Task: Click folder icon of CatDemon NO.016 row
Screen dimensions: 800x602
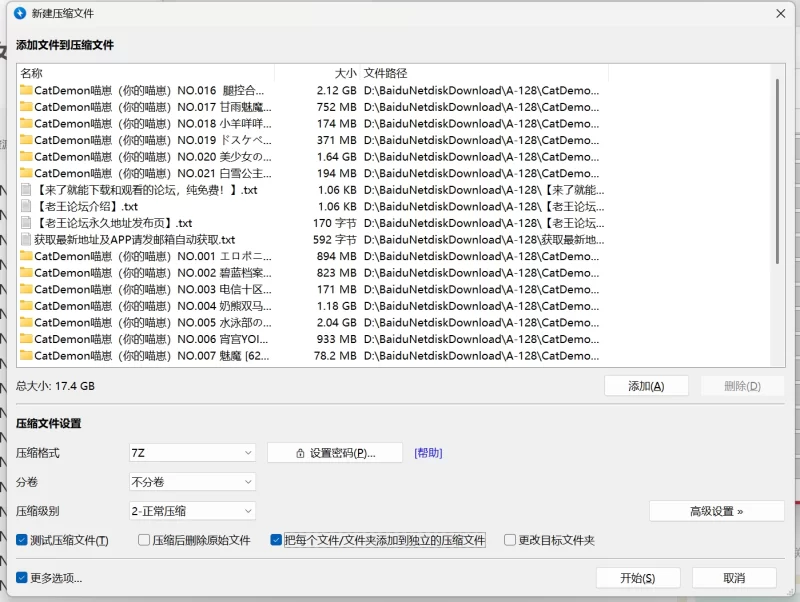Action: (x=26, y=90)
